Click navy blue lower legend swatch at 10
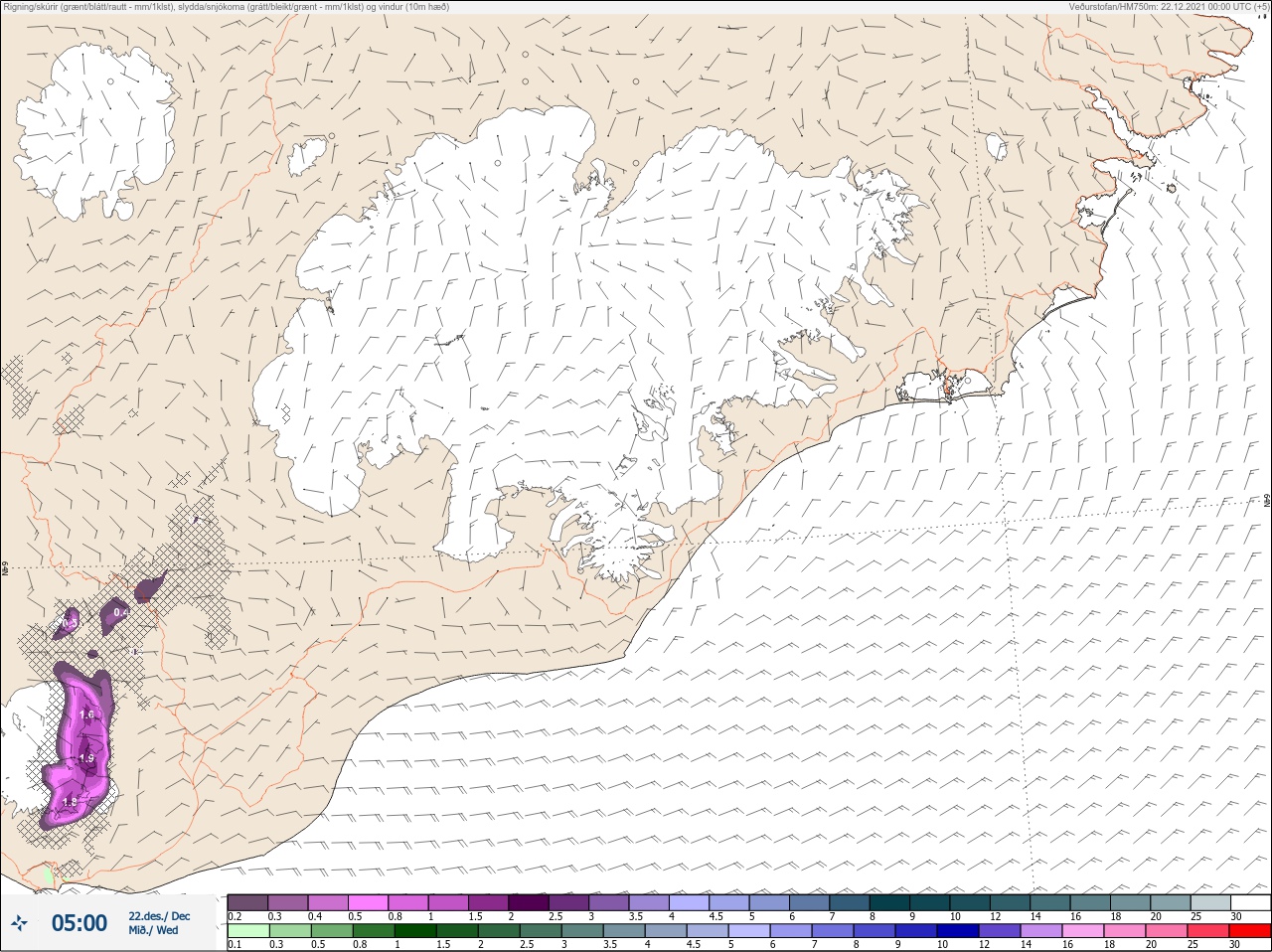This screenshot has height=952, width=1272. (x=957, y=931)
